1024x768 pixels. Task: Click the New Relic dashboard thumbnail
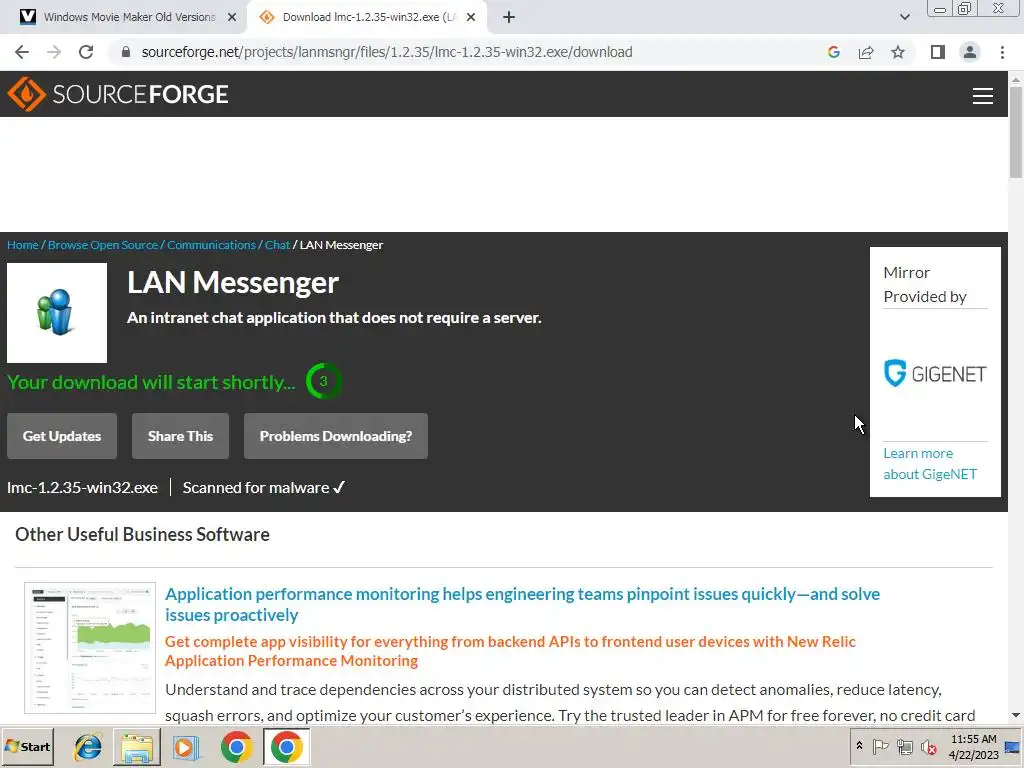pos(90,648)
